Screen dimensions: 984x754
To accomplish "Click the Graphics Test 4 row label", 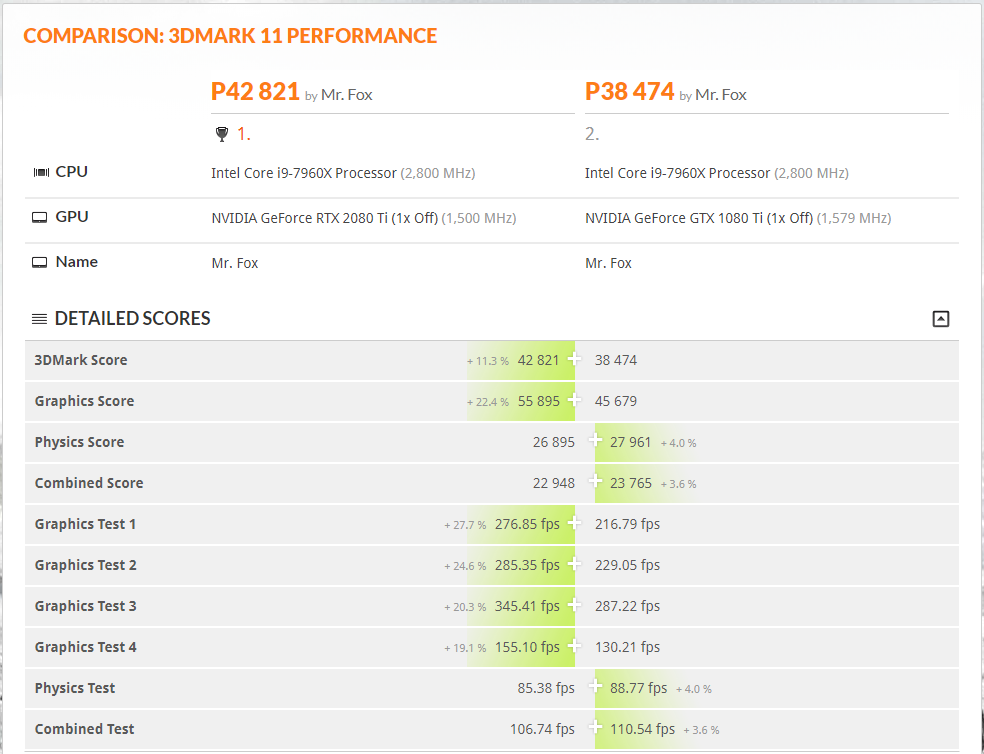I will 85,647.
